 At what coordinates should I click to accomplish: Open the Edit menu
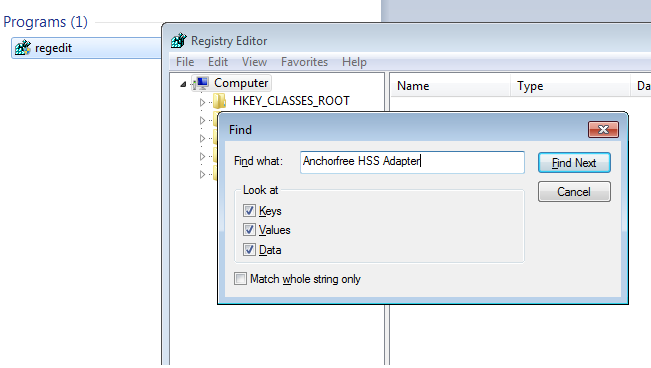click(218, 62)
